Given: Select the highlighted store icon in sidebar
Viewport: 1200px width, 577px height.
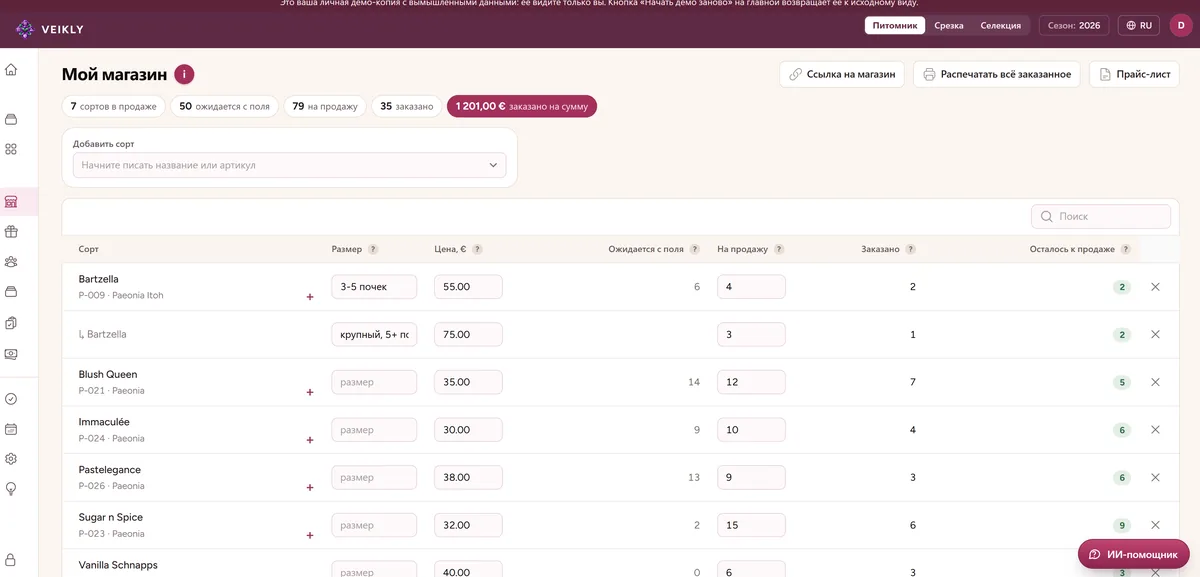Looking at the screenshot, I should point(11,202).
